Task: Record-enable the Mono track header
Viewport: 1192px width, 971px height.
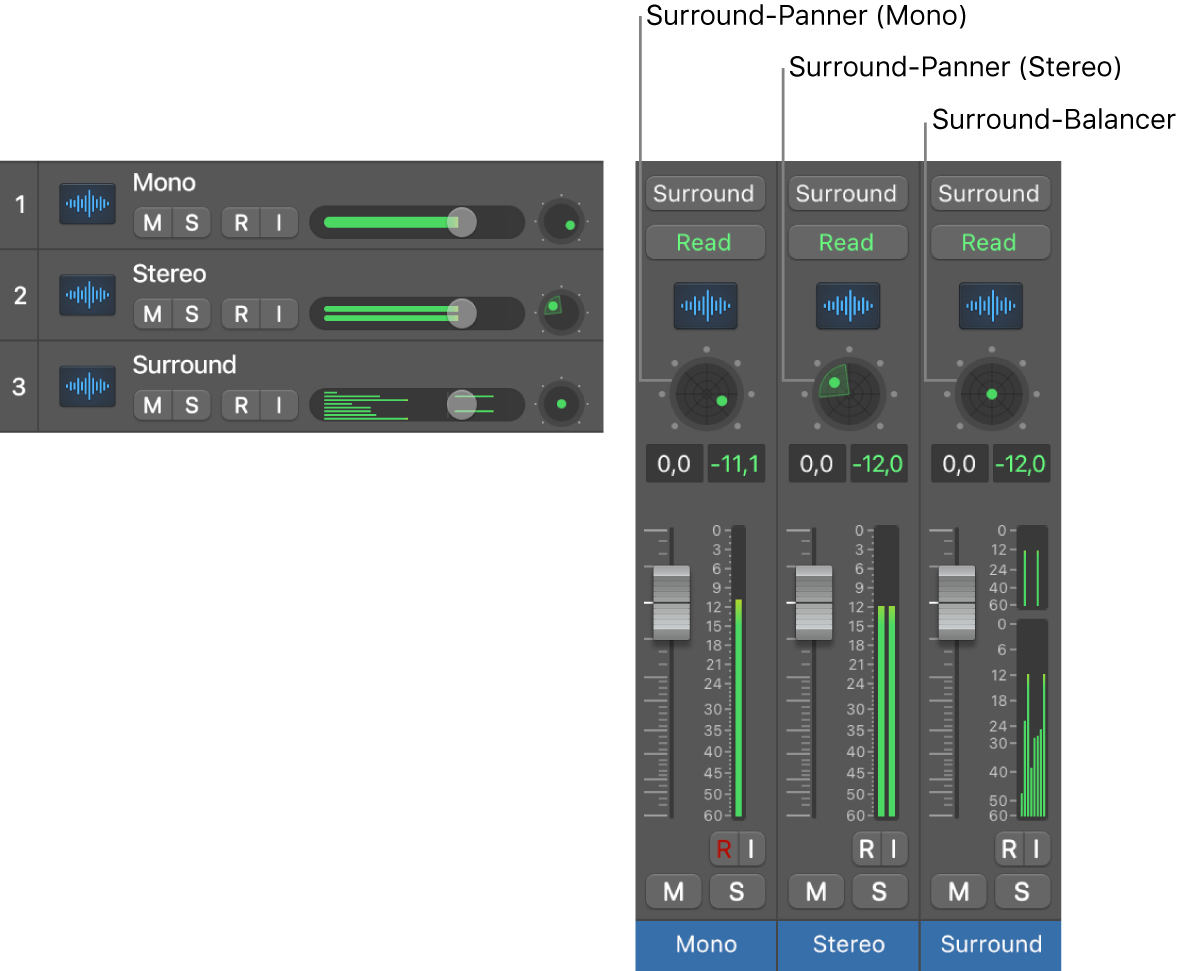Action: point(241,223)
